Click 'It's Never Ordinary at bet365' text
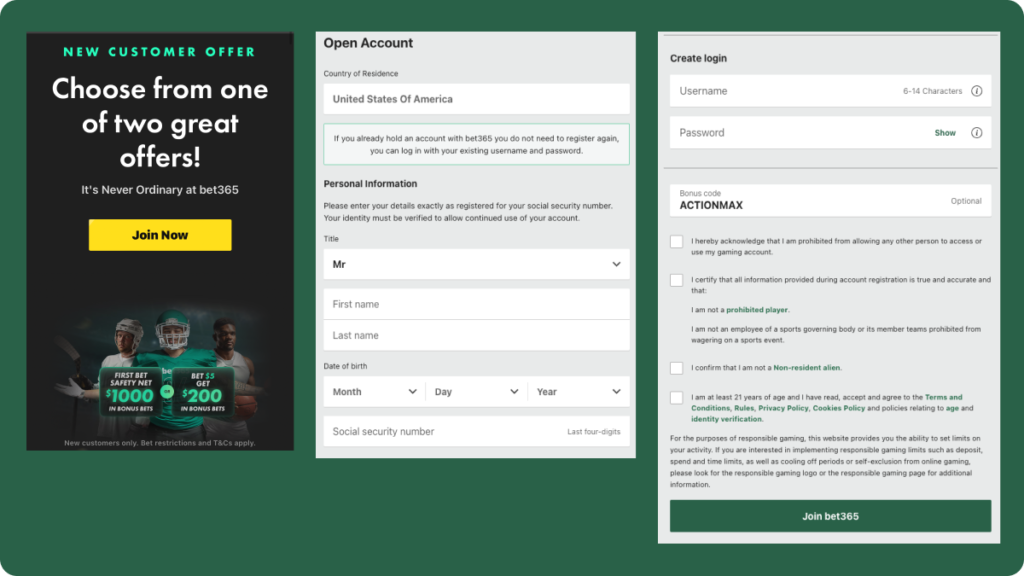 pyautogui.click(x=160, y=190)
